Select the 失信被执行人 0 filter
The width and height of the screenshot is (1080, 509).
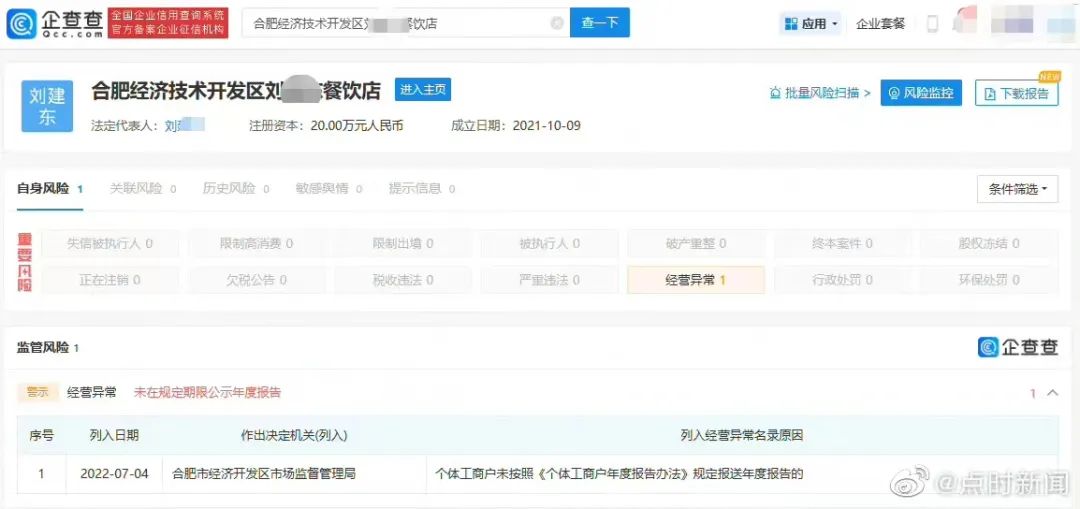(x=110, y=243)
